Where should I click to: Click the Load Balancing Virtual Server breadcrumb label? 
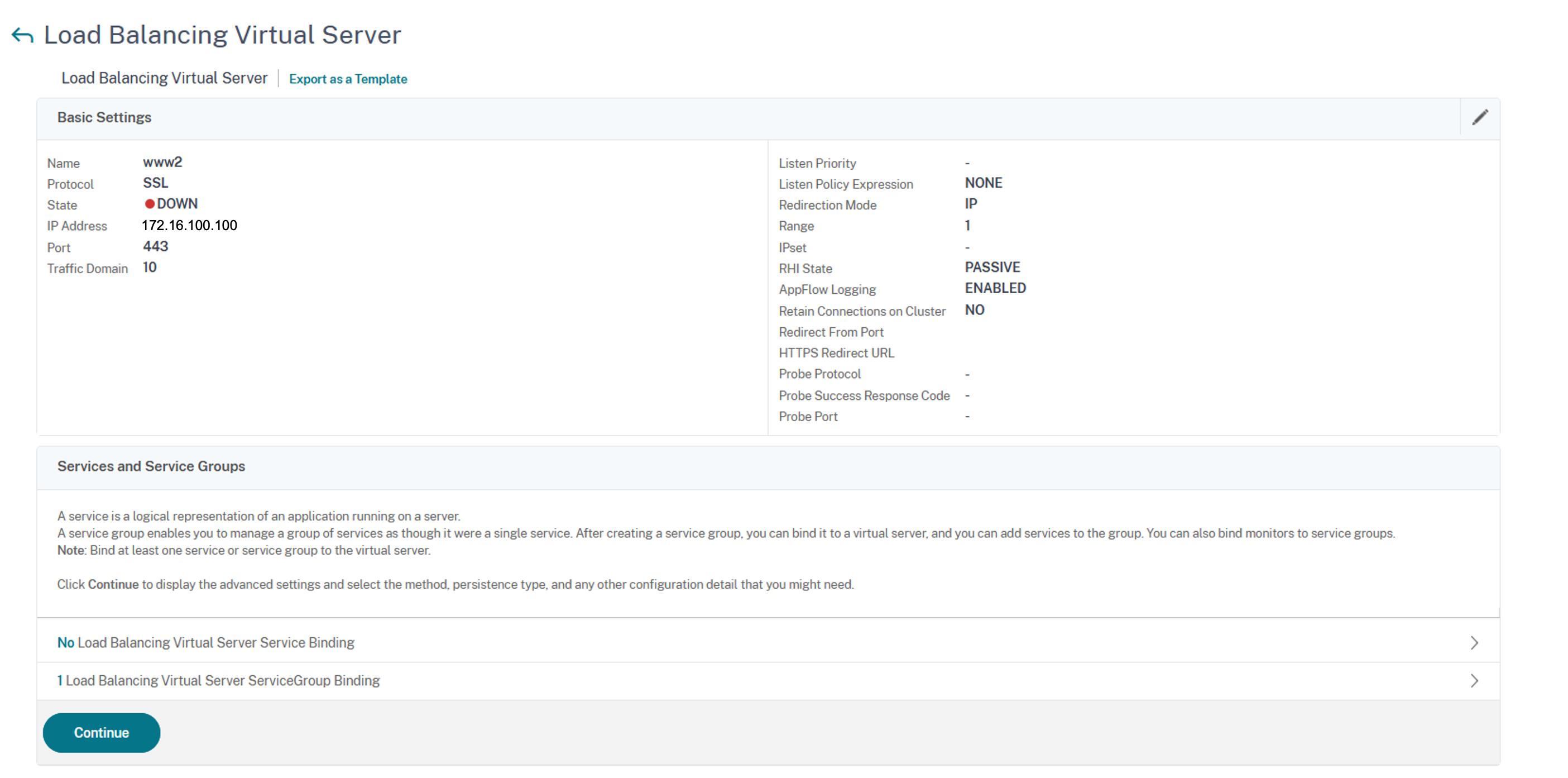click(x=164, y=79)
